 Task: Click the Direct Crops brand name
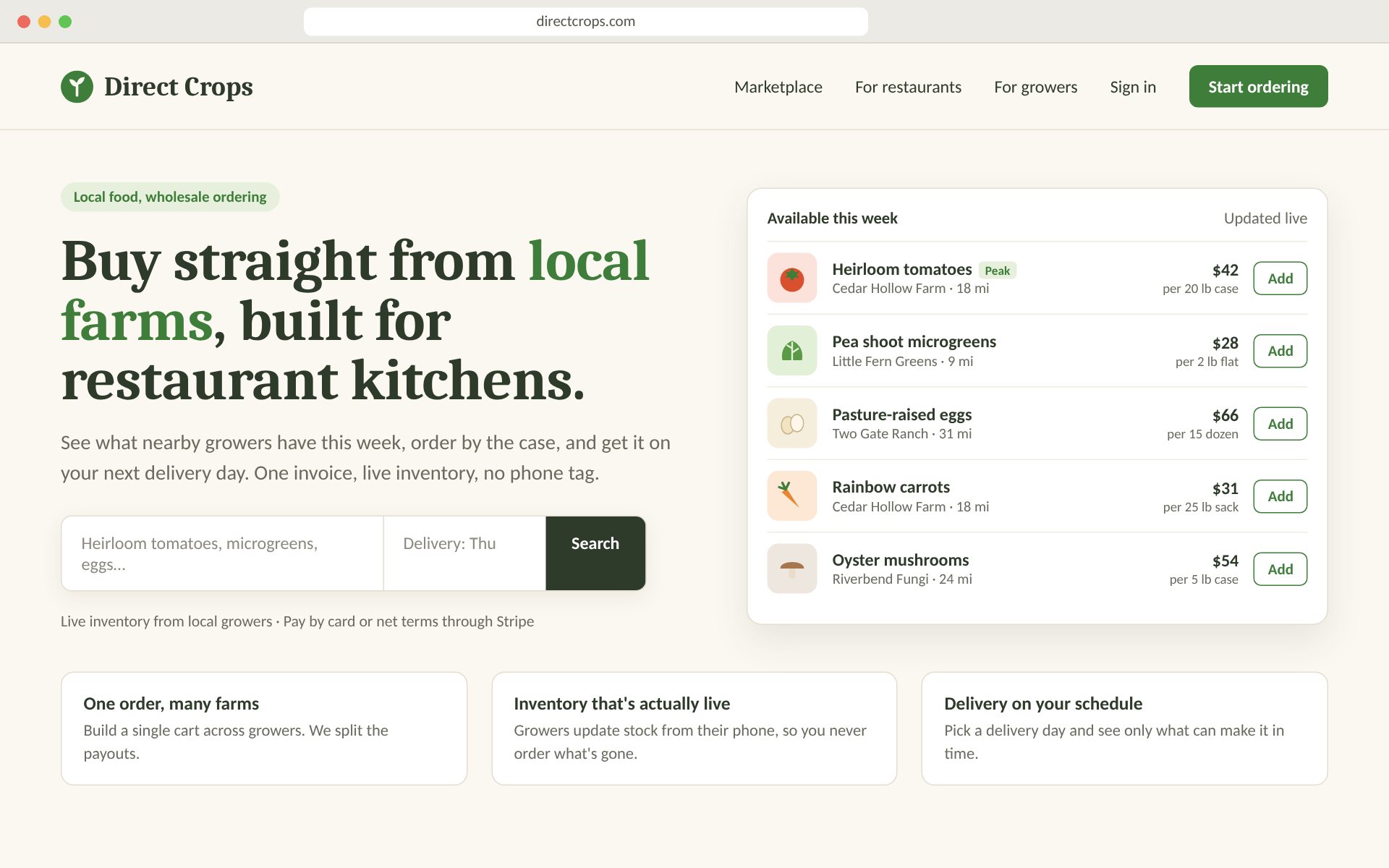179,87
